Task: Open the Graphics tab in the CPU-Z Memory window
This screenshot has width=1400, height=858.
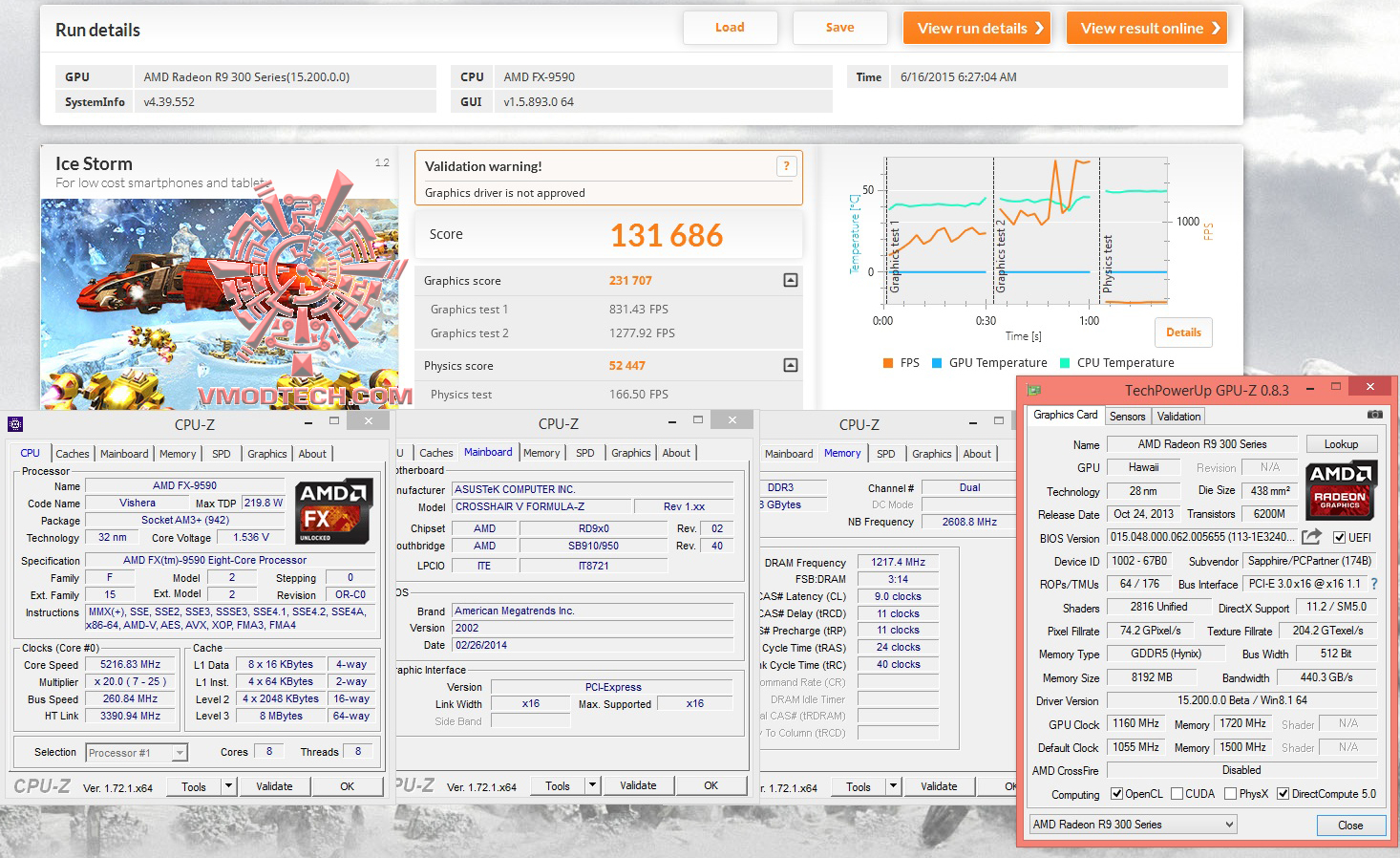Action: point(931,454)
